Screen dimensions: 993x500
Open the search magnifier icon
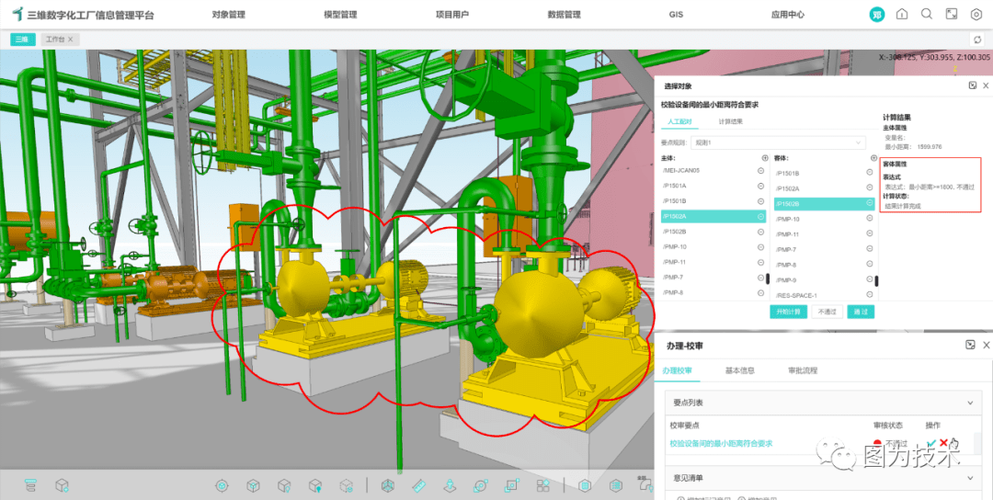pos(927,14)
